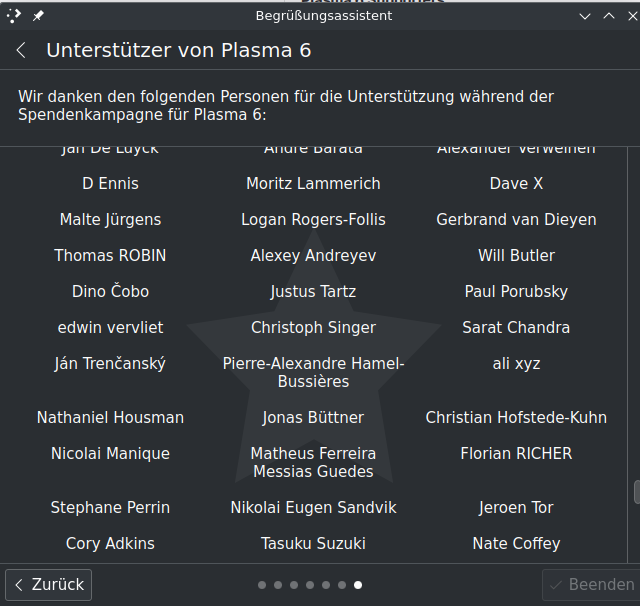Click the name Moritz Lammerich

click(313, 184)
